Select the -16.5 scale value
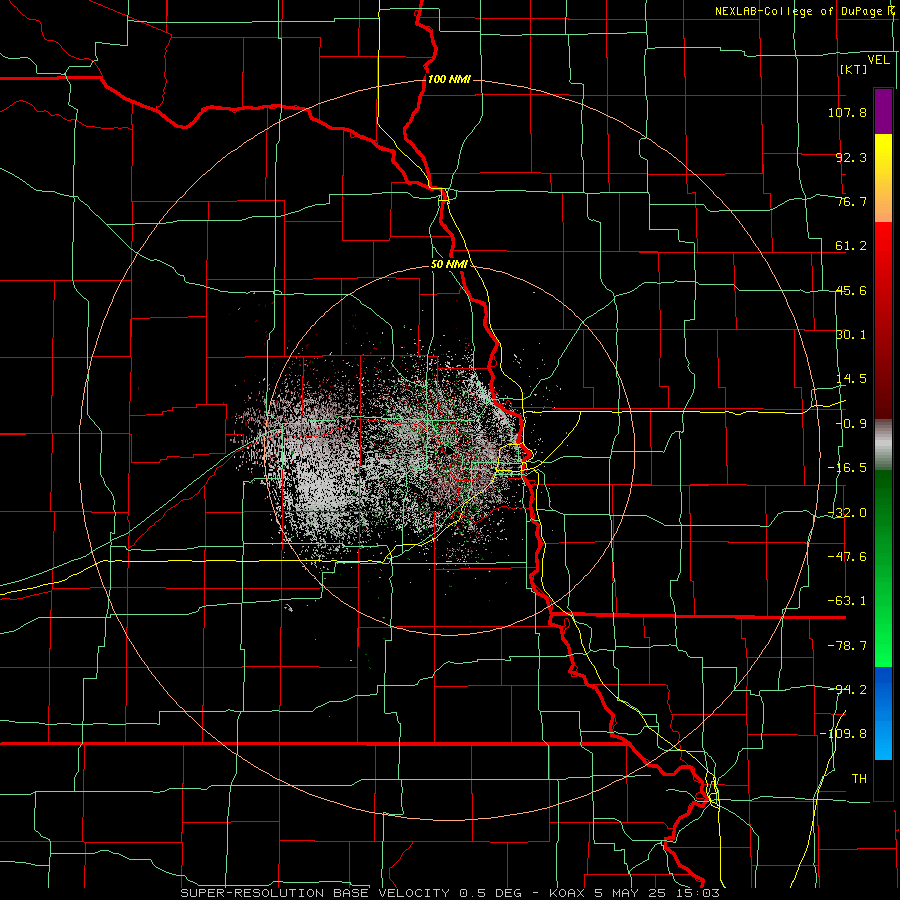Screen dimensions: 900x900 (x=847, y=468)
